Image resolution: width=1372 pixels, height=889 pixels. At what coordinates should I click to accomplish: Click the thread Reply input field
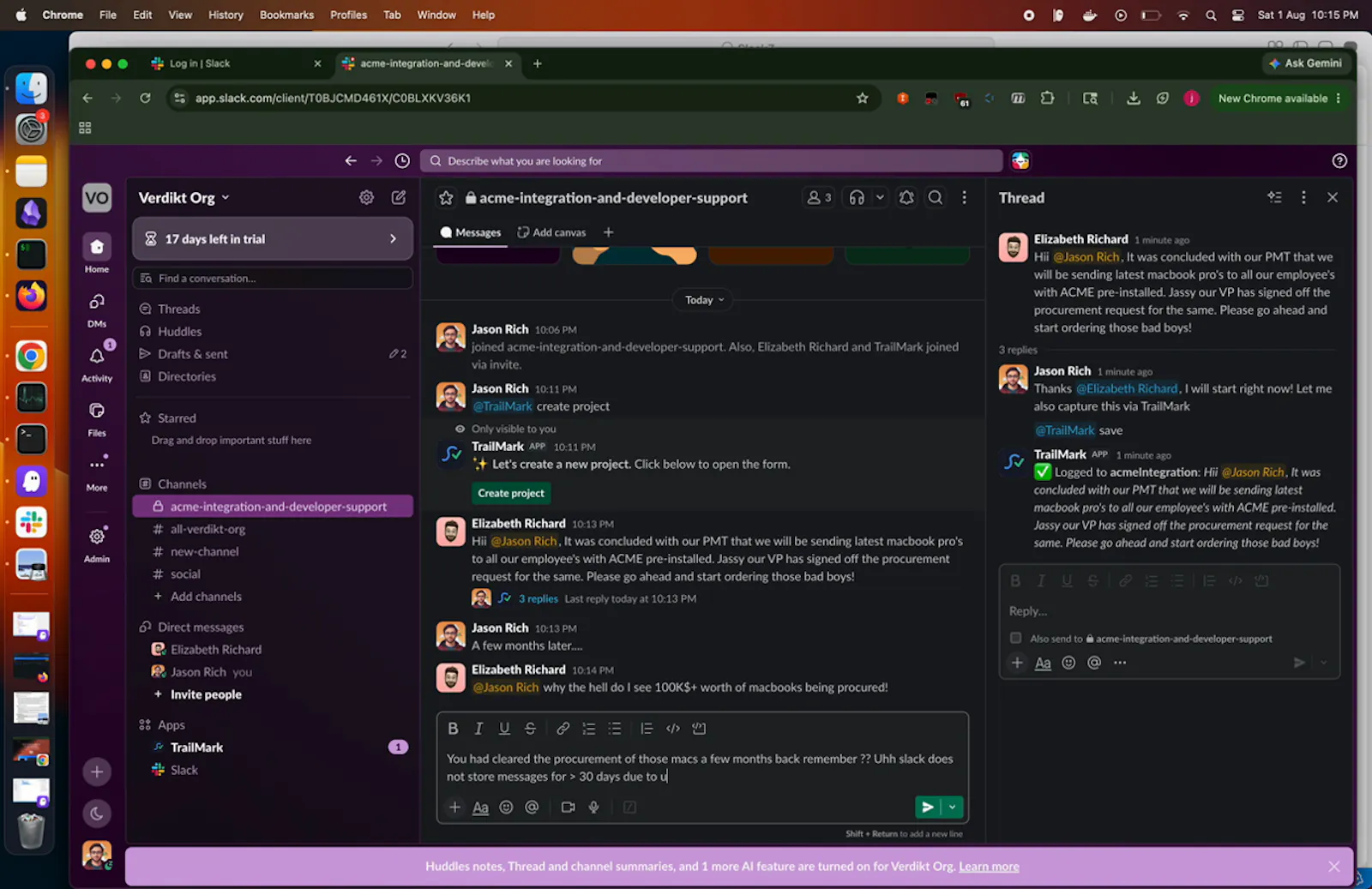(x=1168, y=611)
